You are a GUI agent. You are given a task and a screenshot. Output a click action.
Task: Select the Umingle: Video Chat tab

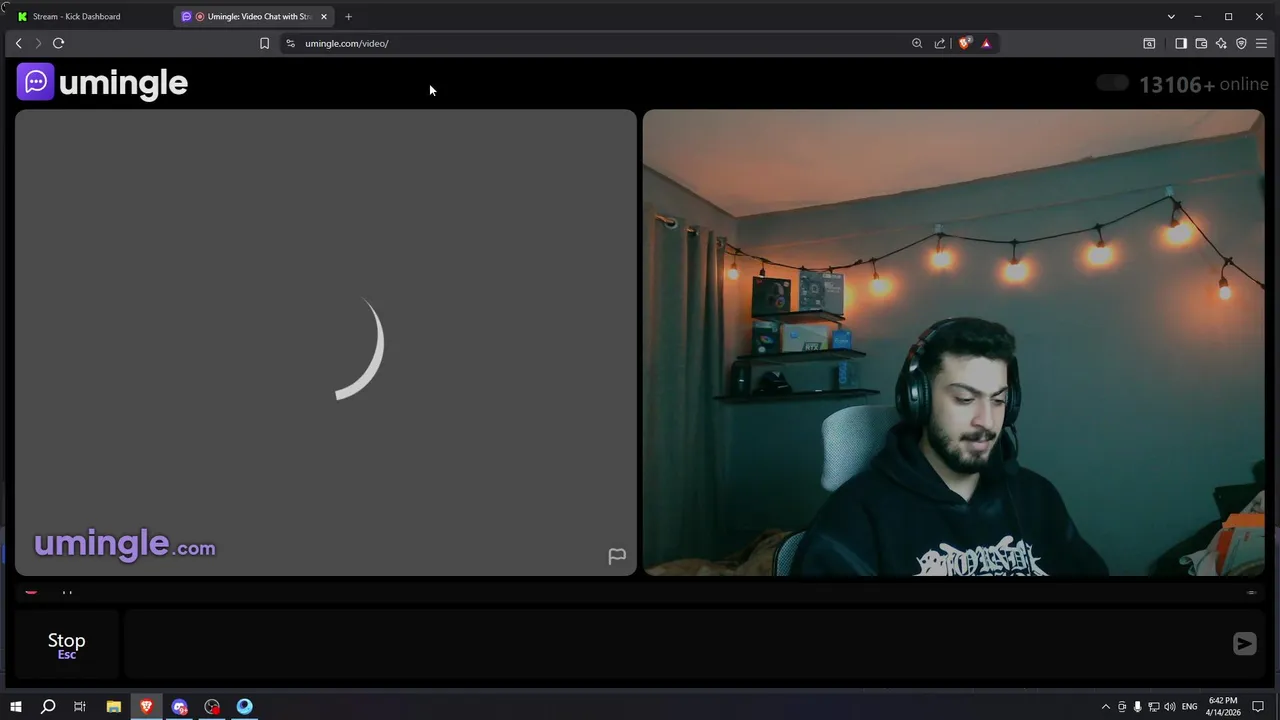tap(254, 16)
